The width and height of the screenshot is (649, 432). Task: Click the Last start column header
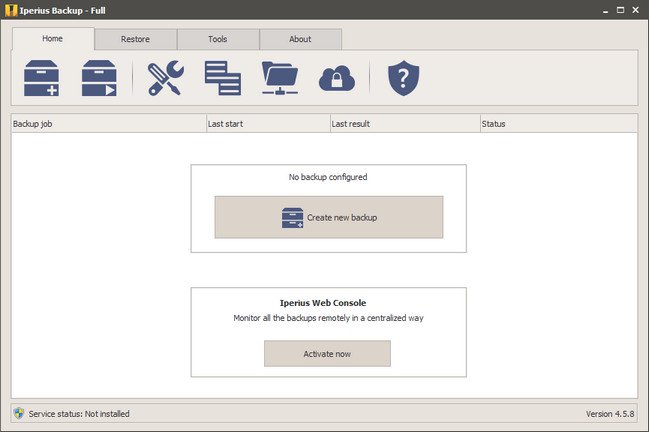click(268, 124)
